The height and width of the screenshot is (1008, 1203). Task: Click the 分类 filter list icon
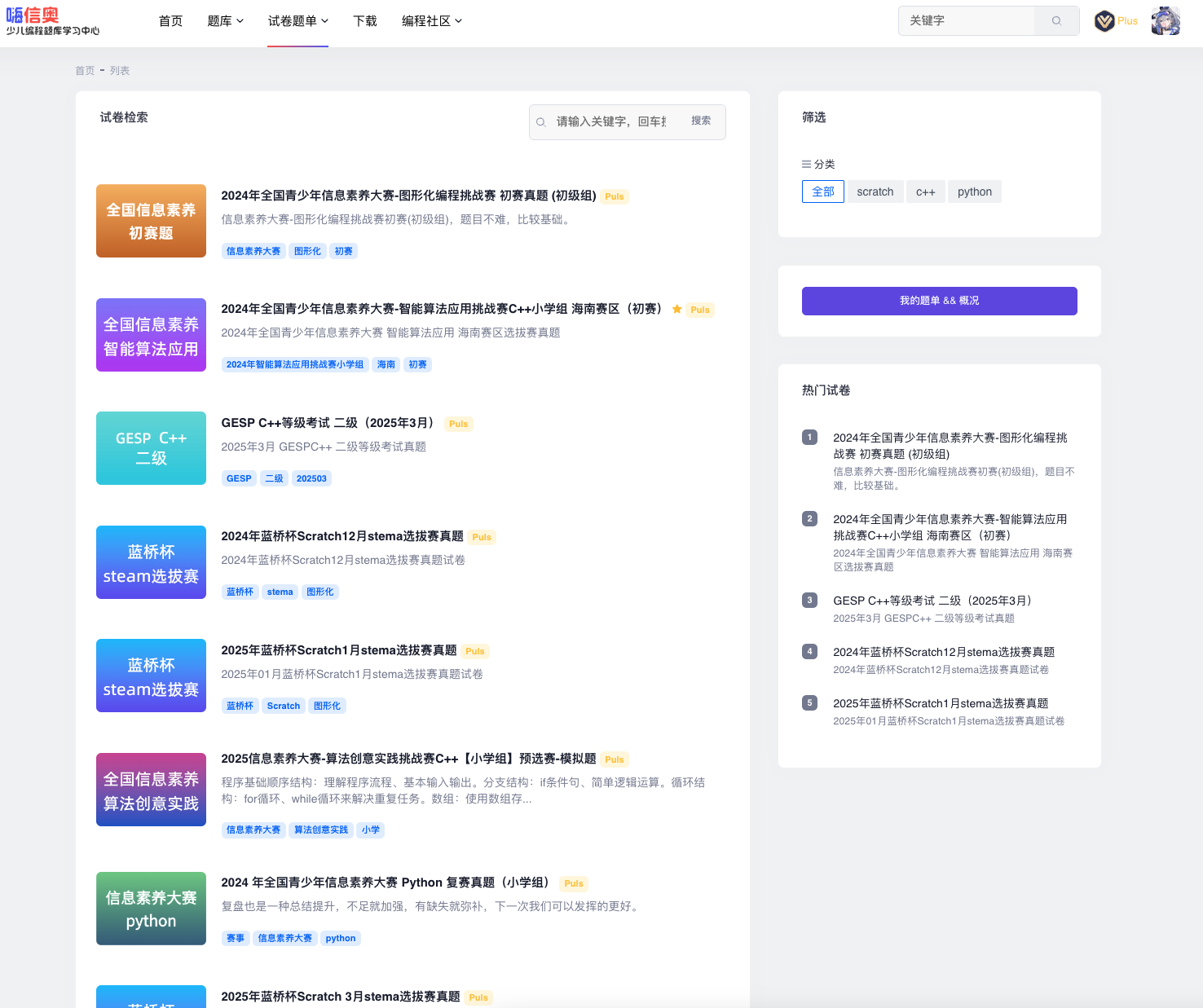pos(806,164)
